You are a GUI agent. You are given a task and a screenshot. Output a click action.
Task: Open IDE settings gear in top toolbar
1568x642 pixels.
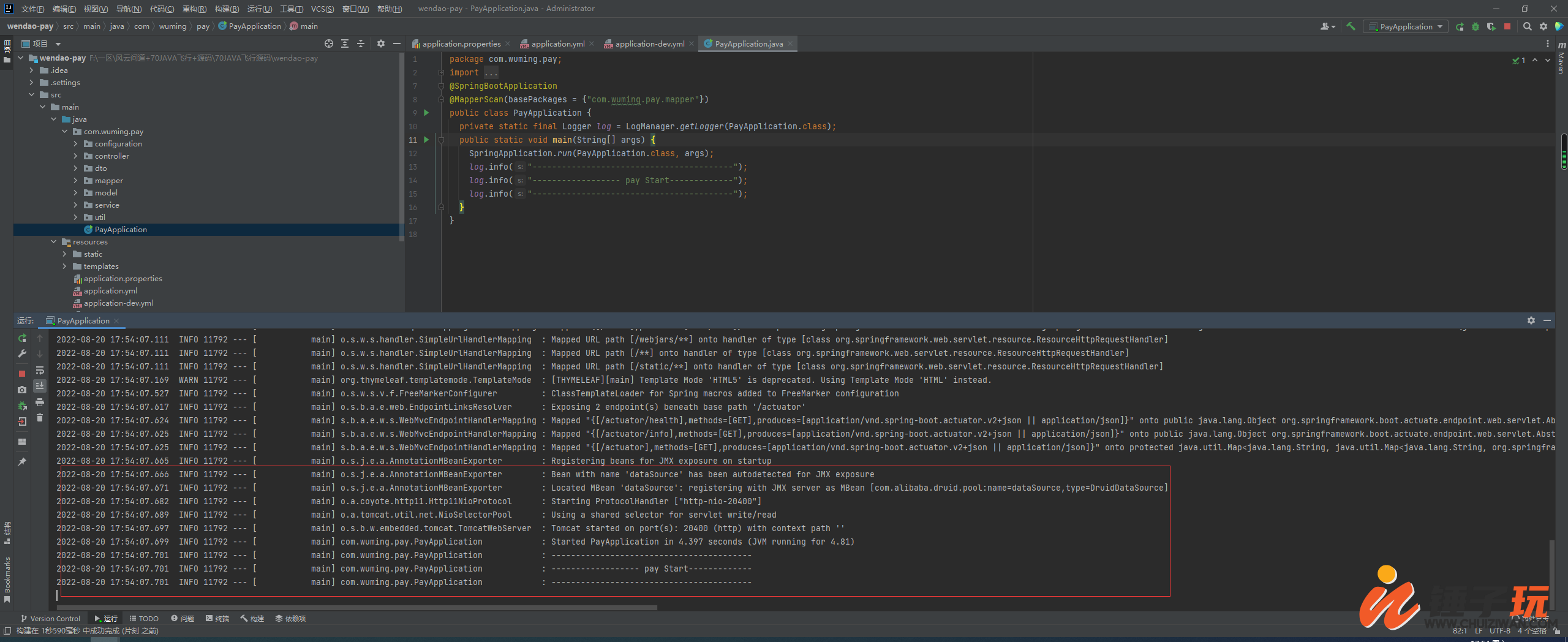pyautogui.click(x=1543, y=26)
